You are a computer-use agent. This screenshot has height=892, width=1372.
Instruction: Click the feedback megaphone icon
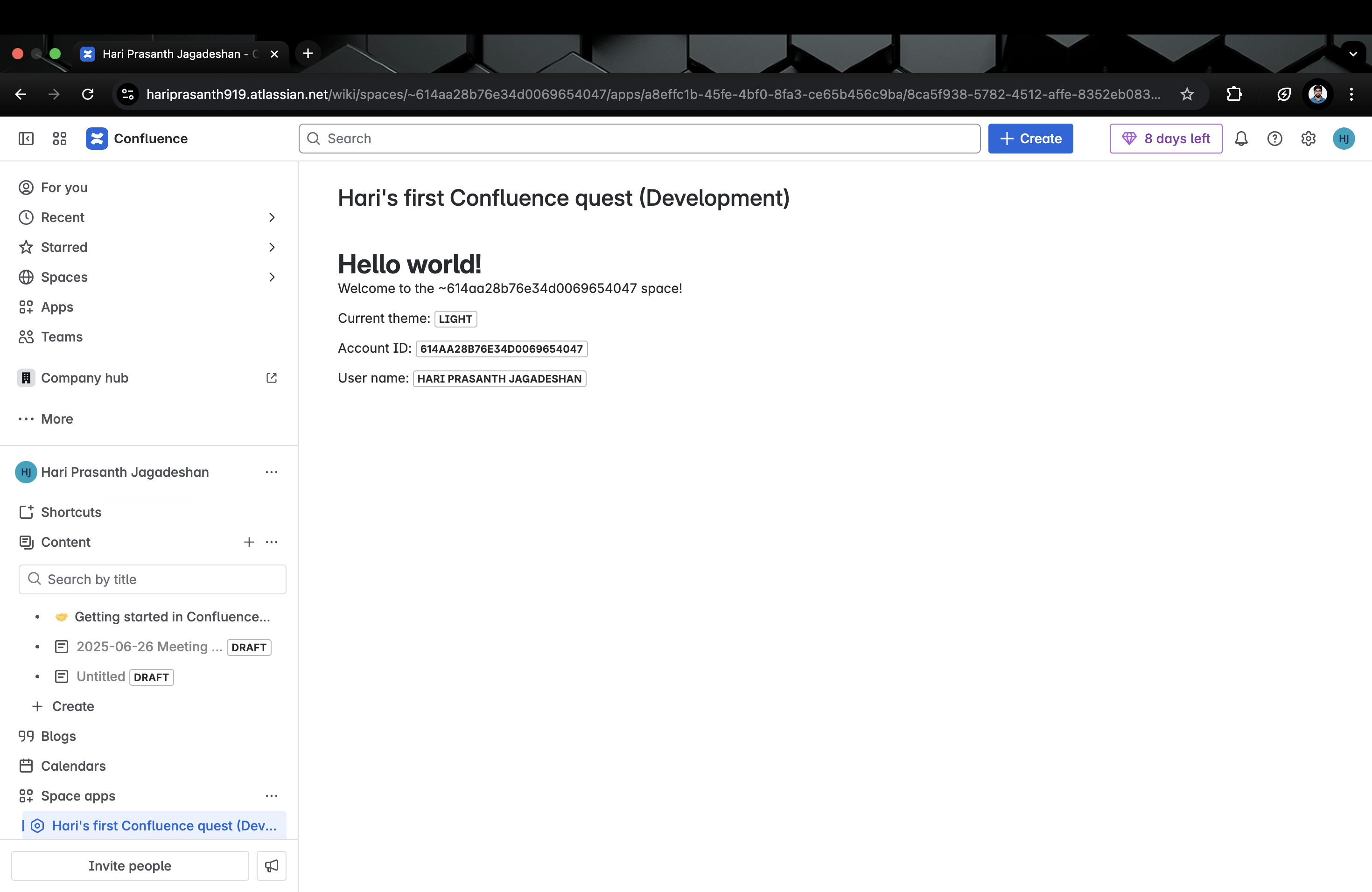click(272, 865)
